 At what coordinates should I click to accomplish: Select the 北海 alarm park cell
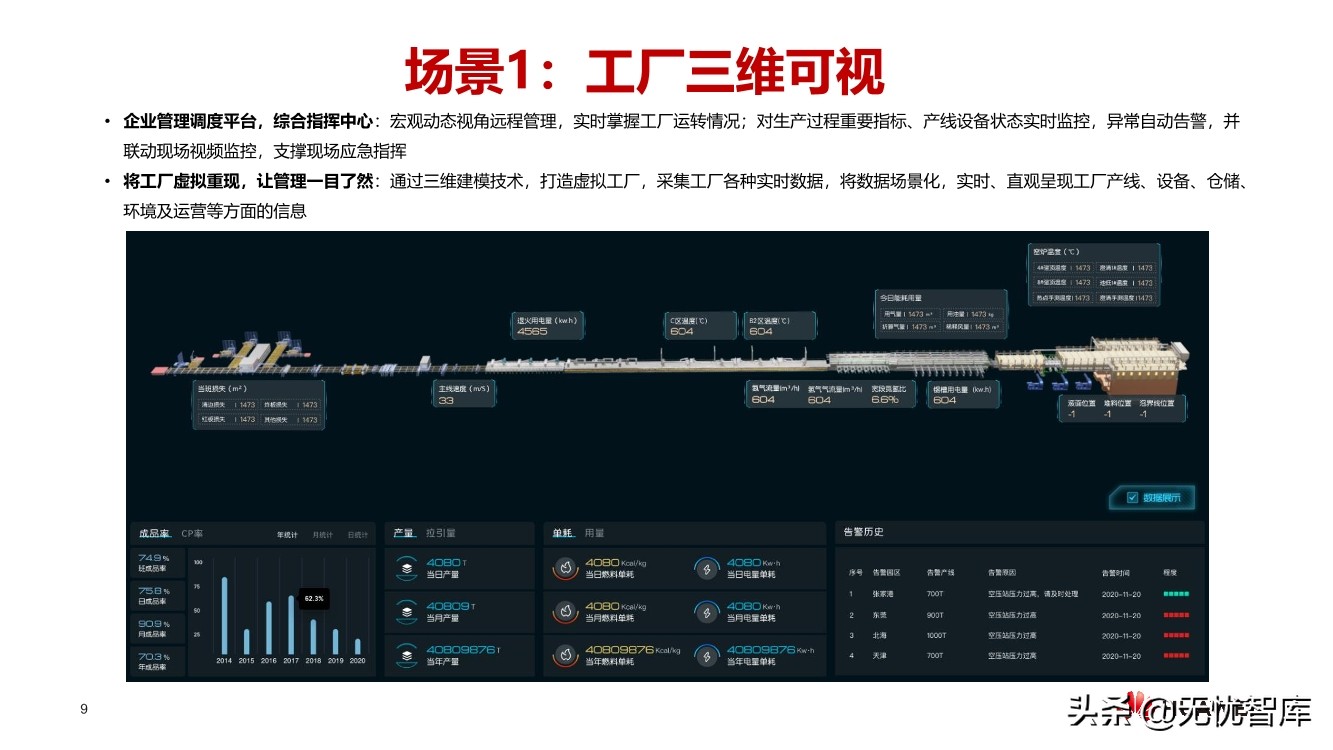[x=878, y=635]
